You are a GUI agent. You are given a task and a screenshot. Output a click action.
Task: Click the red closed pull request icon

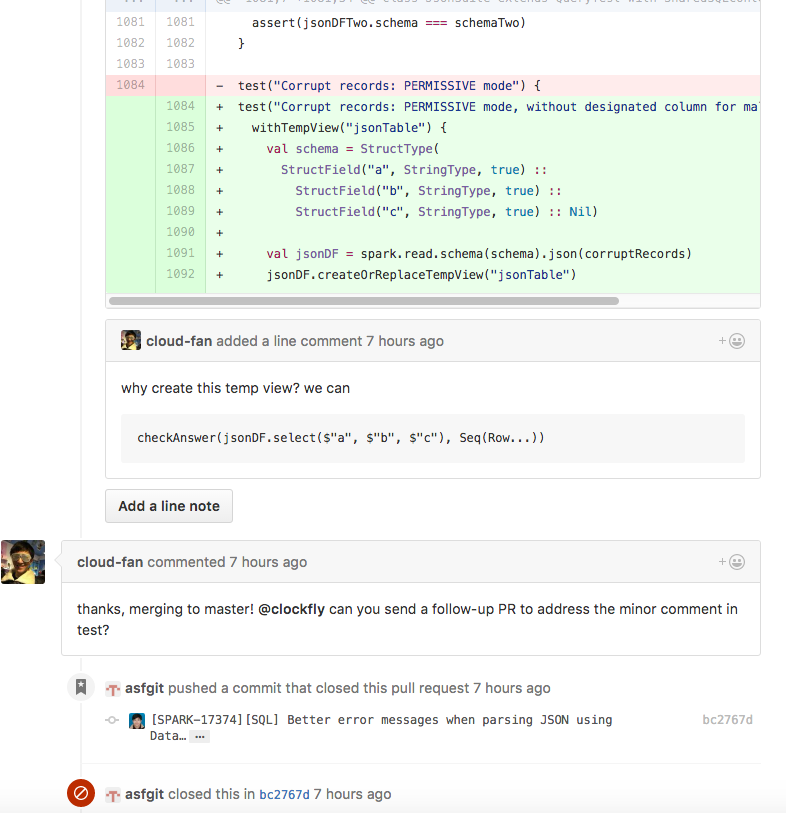click(x=81, y=793)
